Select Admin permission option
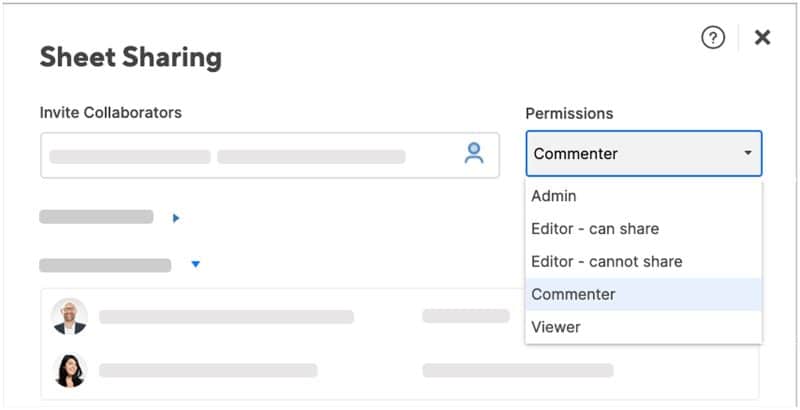 (x=644, y=196)
